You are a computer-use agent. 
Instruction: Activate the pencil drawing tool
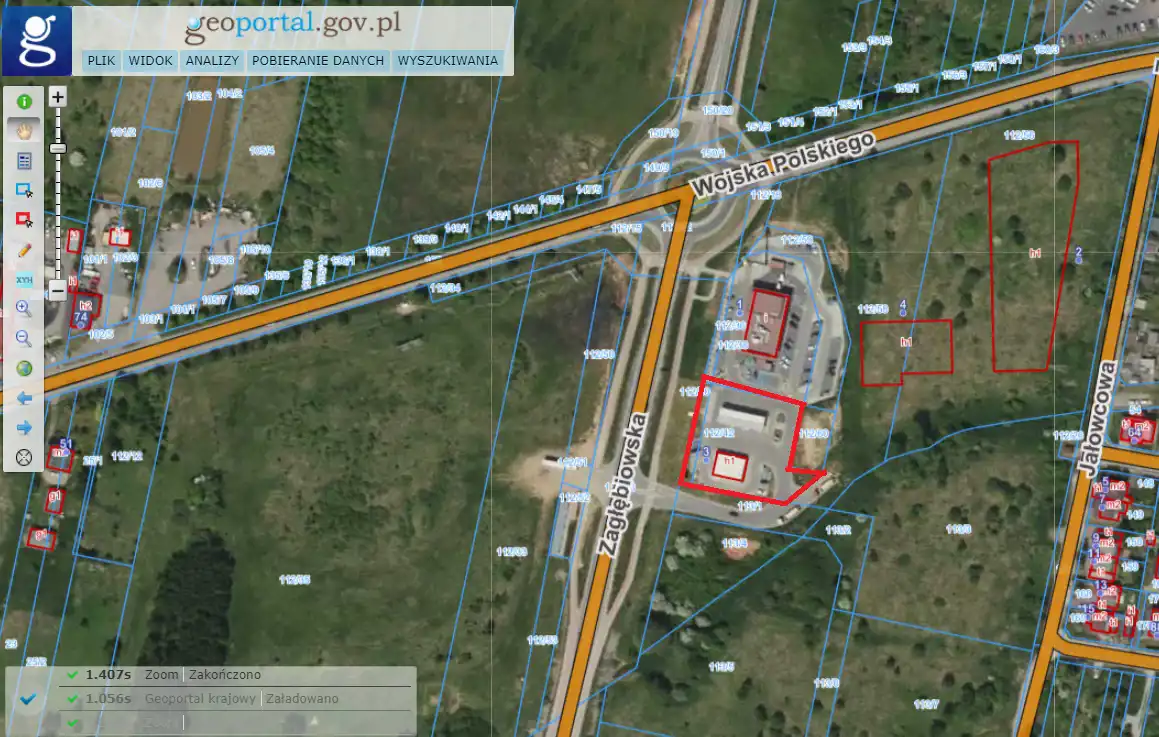[24, 250]
